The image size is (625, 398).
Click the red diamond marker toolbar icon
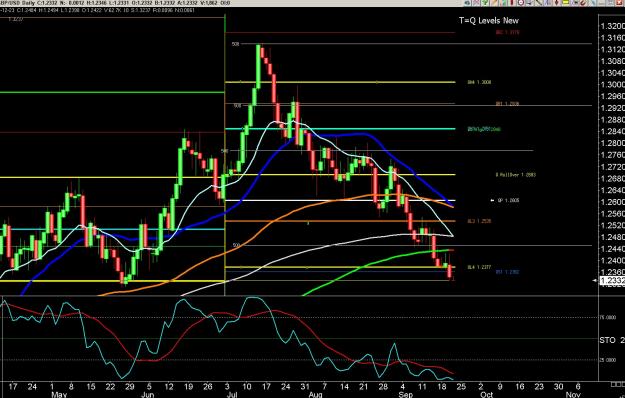pyautogui.click(x=556, y=2)
